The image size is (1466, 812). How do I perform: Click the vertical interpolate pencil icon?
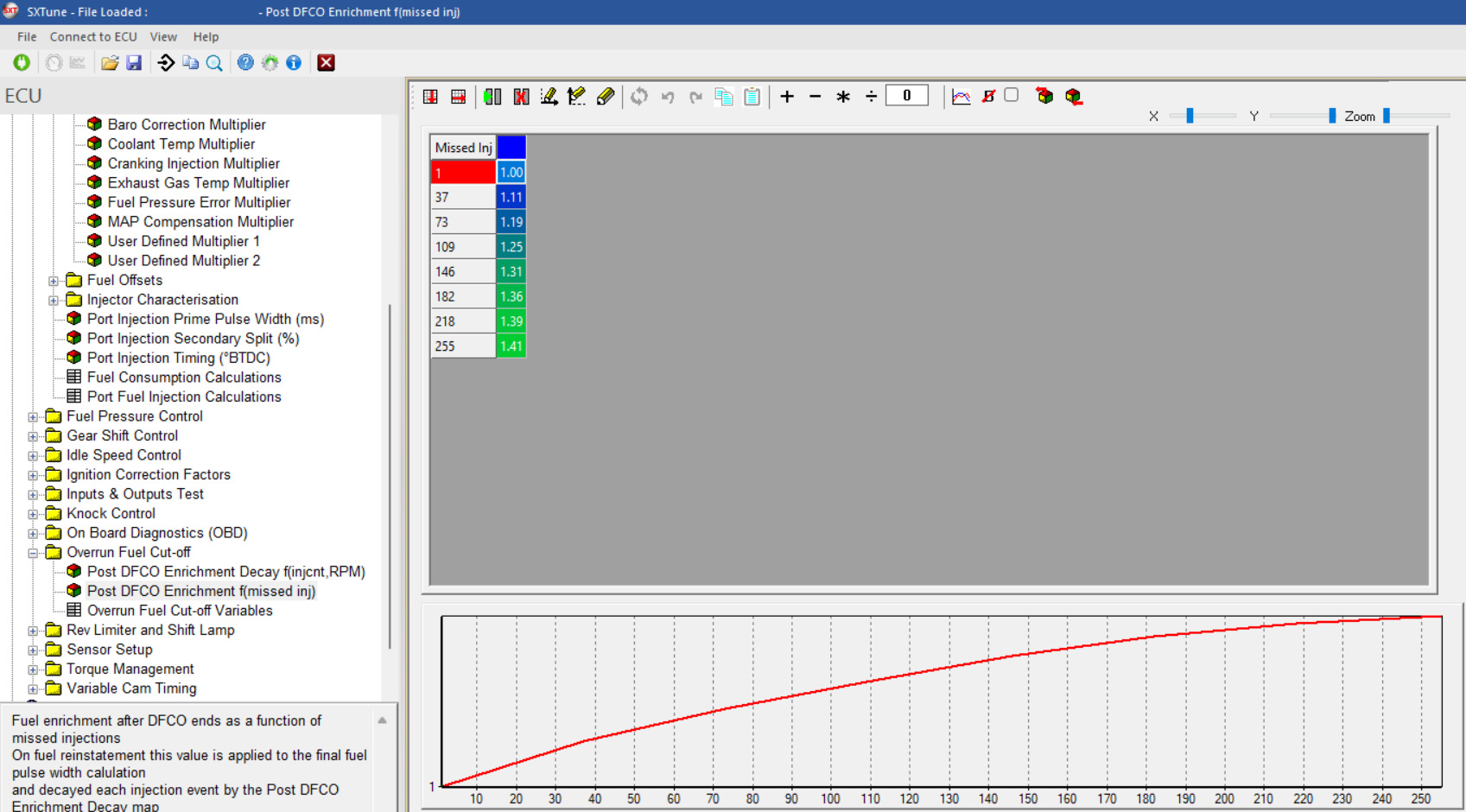pyautogui.click(x=576, y=97)
